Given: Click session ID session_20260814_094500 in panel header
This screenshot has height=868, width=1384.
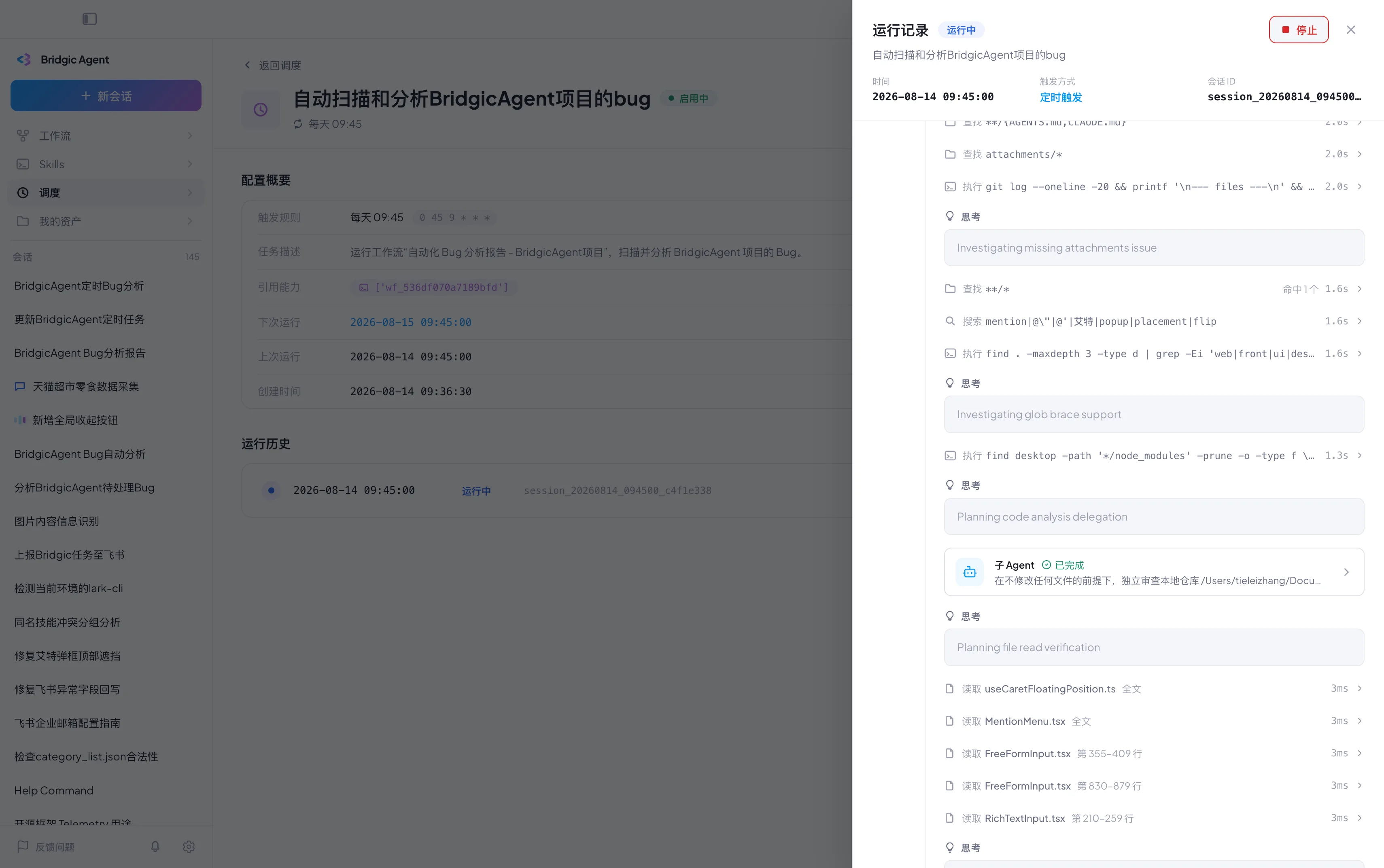Looking at the screenshot, I should coord(1284,96).
